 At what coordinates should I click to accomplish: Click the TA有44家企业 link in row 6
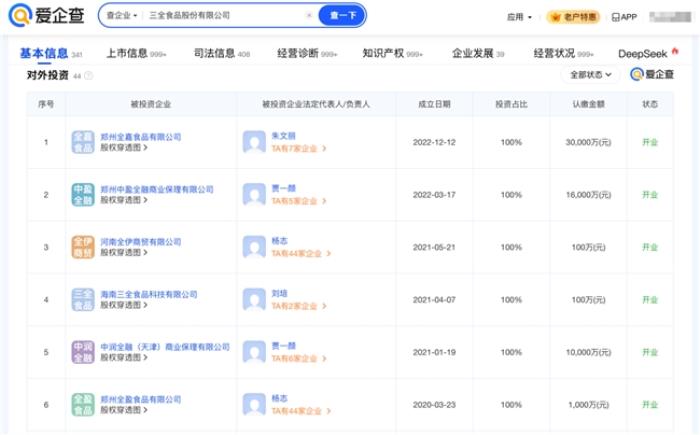point(301,411)
